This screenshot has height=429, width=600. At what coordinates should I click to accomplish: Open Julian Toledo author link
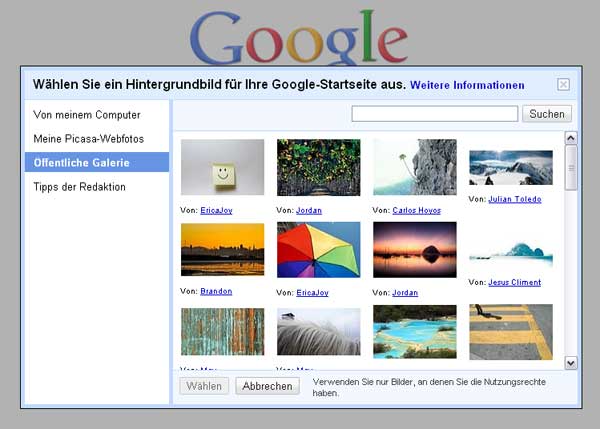515,199
